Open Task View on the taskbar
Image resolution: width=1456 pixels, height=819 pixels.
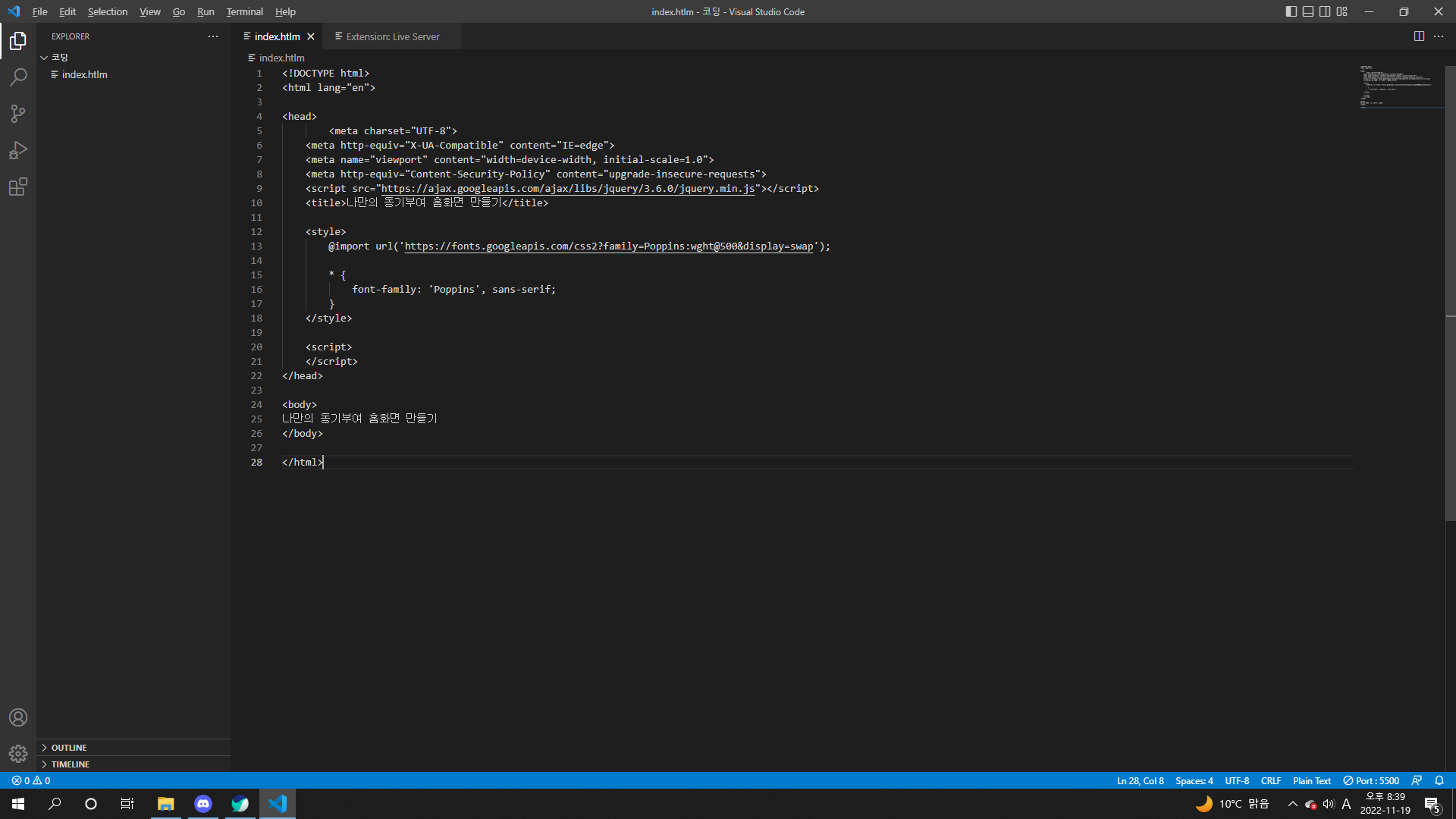click(x=127, y=804)
